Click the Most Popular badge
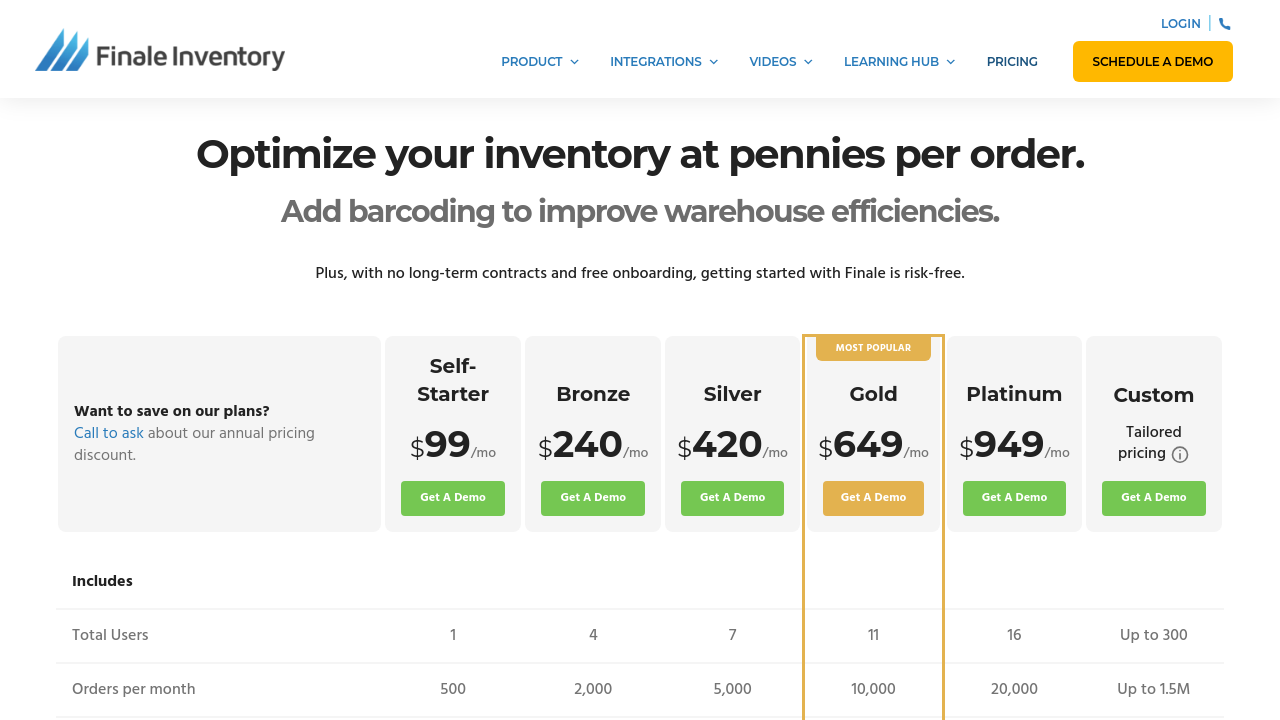The width and height of the screenshot is (1280, 720). coord(873,348)
